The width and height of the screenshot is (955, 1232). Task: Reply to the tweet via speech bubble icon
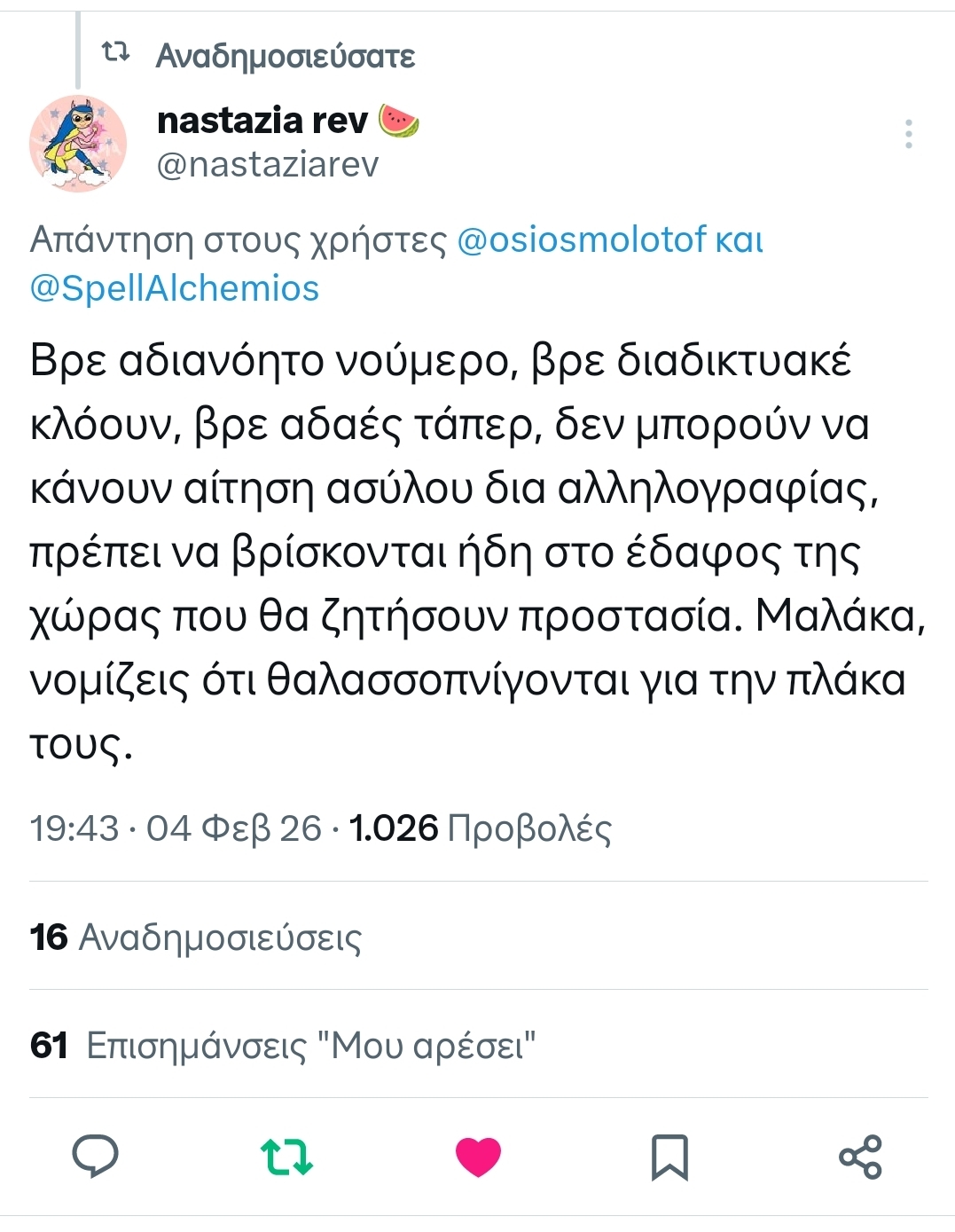[x=95, y=1157]
